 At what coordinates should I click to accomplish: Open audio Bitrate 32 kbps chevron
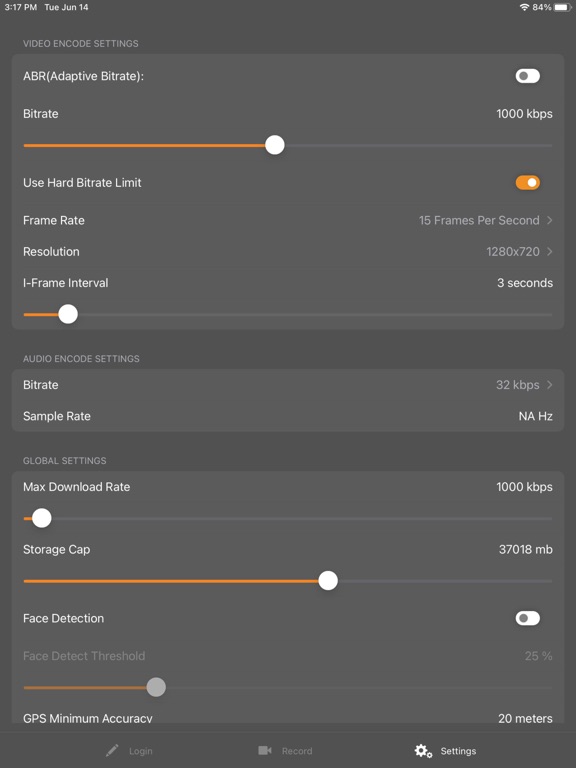550,385
